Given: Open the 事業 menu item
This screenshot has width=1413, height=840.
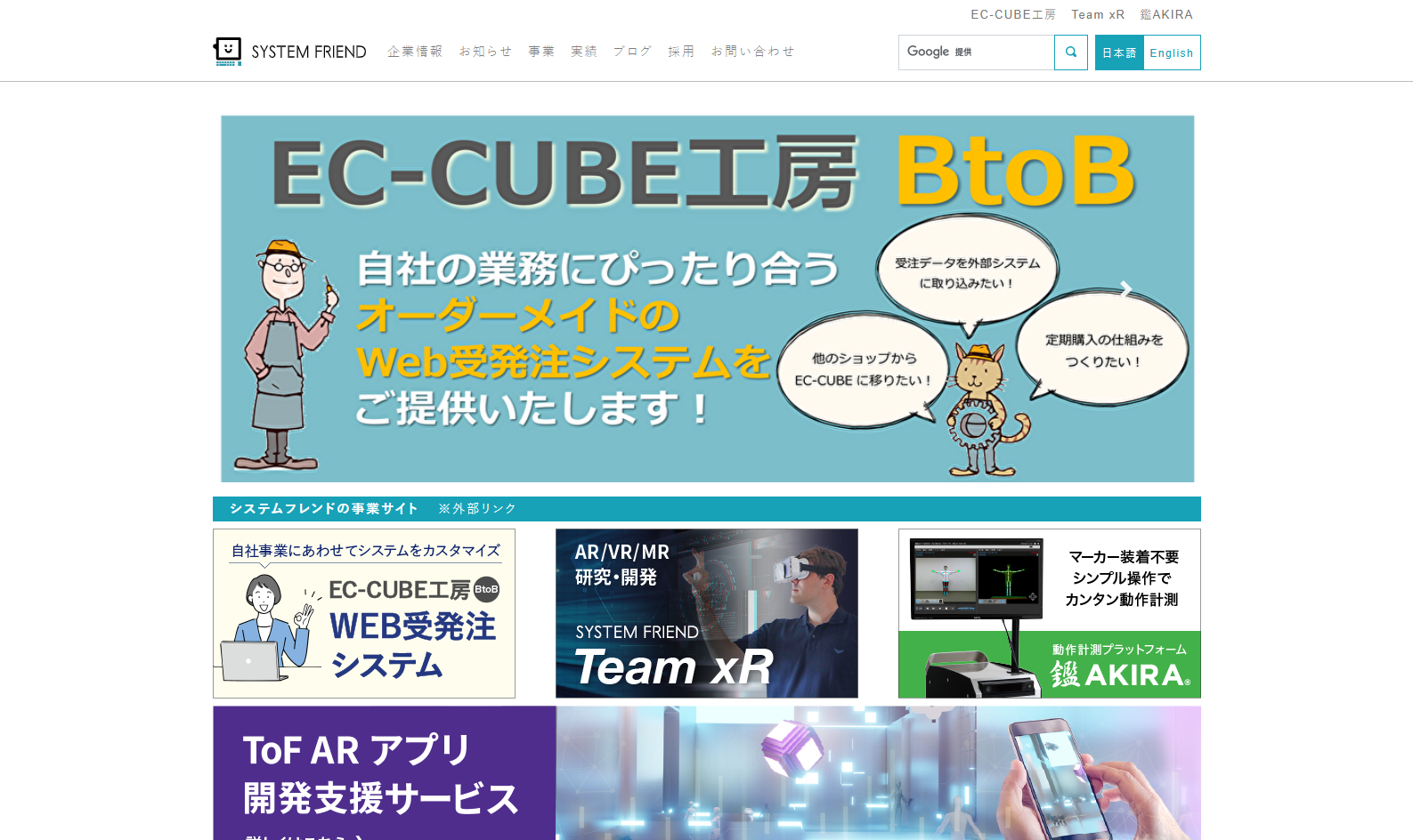Looking at the screenshot, I should tap(541, 52).
